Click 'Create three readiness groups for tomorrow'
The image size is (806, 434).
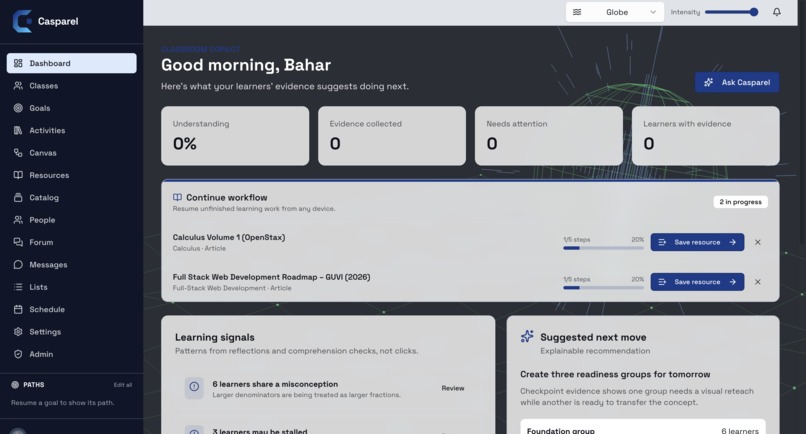615,374
